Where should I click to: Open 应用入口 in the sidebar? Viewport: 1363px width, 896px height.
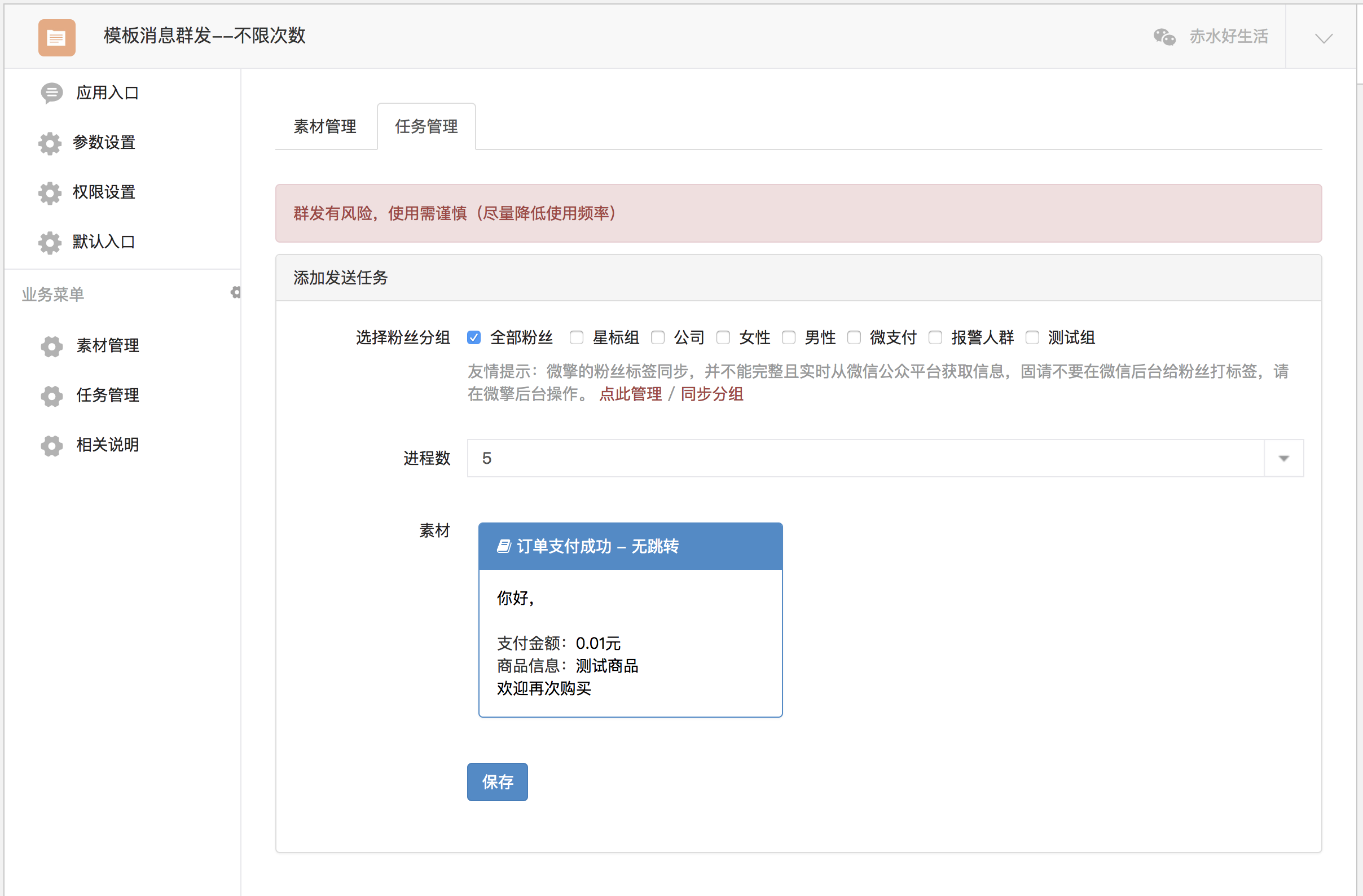[x=107, y=93]
